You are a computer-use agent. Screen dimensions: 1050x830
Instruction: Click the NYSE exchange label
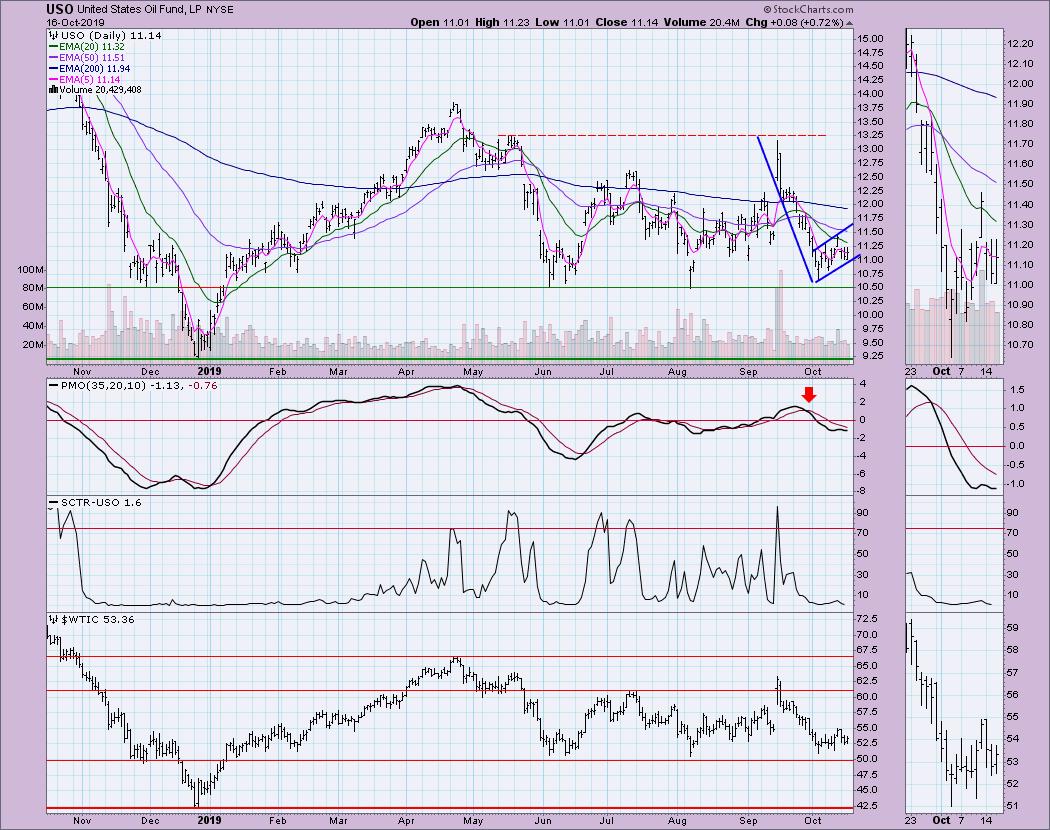220,10
